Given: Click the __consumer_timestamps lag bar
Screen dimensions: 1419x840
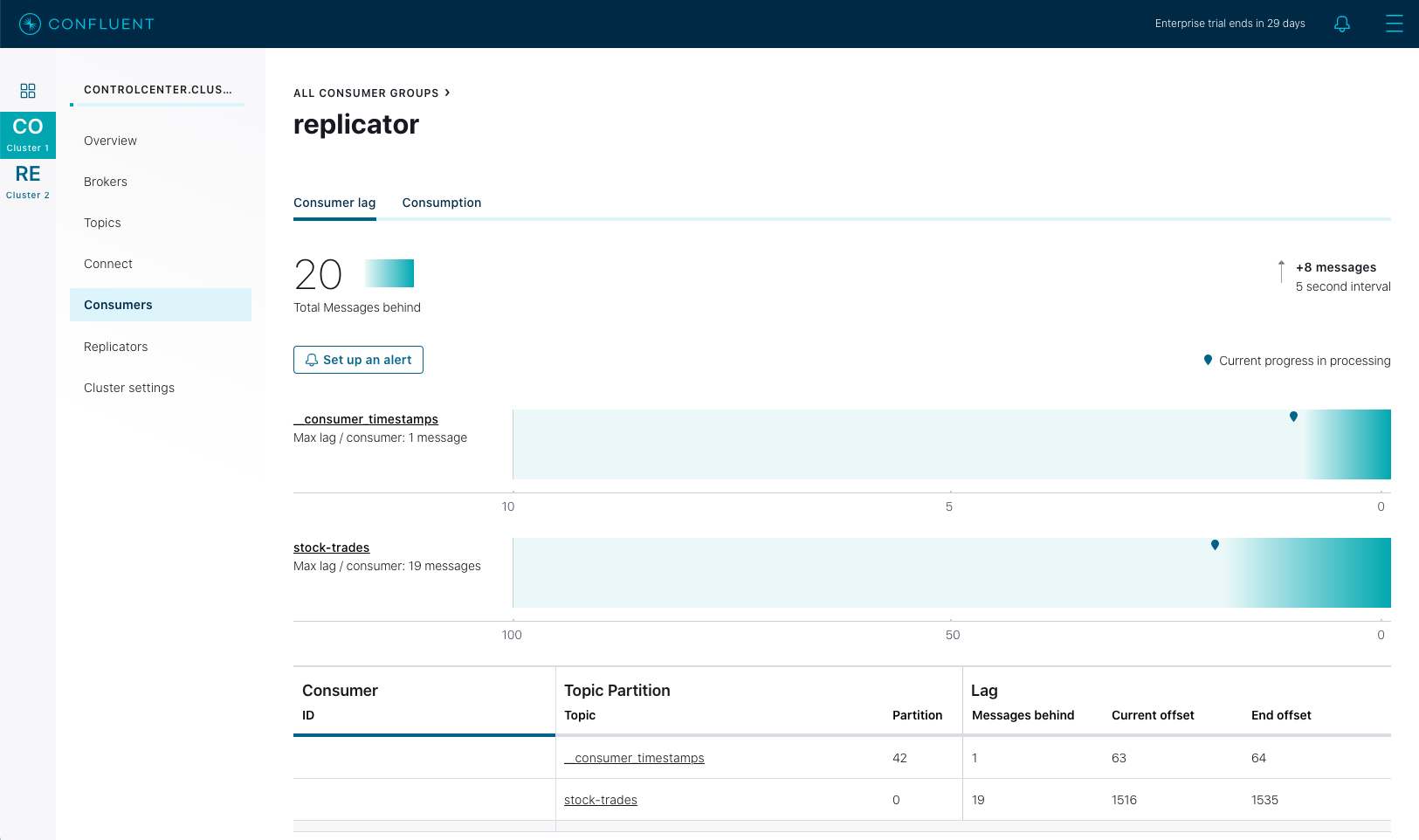Looking at the screenshot, I should [x=952, y=444].
